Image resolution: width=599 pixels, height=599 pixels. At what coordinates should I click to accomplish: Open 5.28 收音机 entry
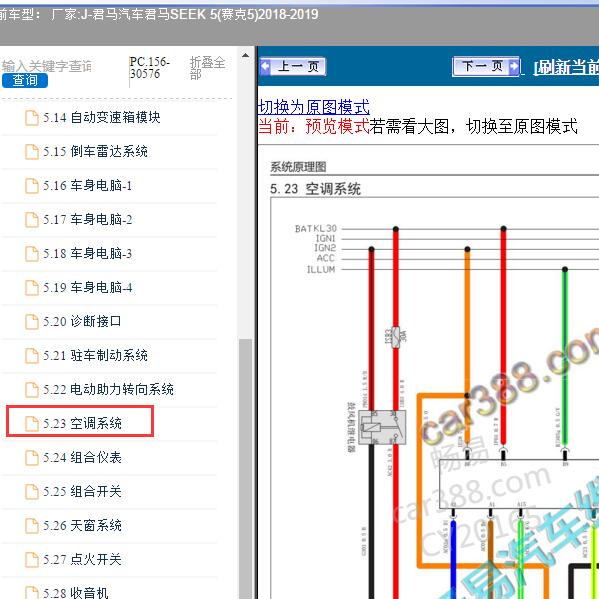[x=76, y=593]
